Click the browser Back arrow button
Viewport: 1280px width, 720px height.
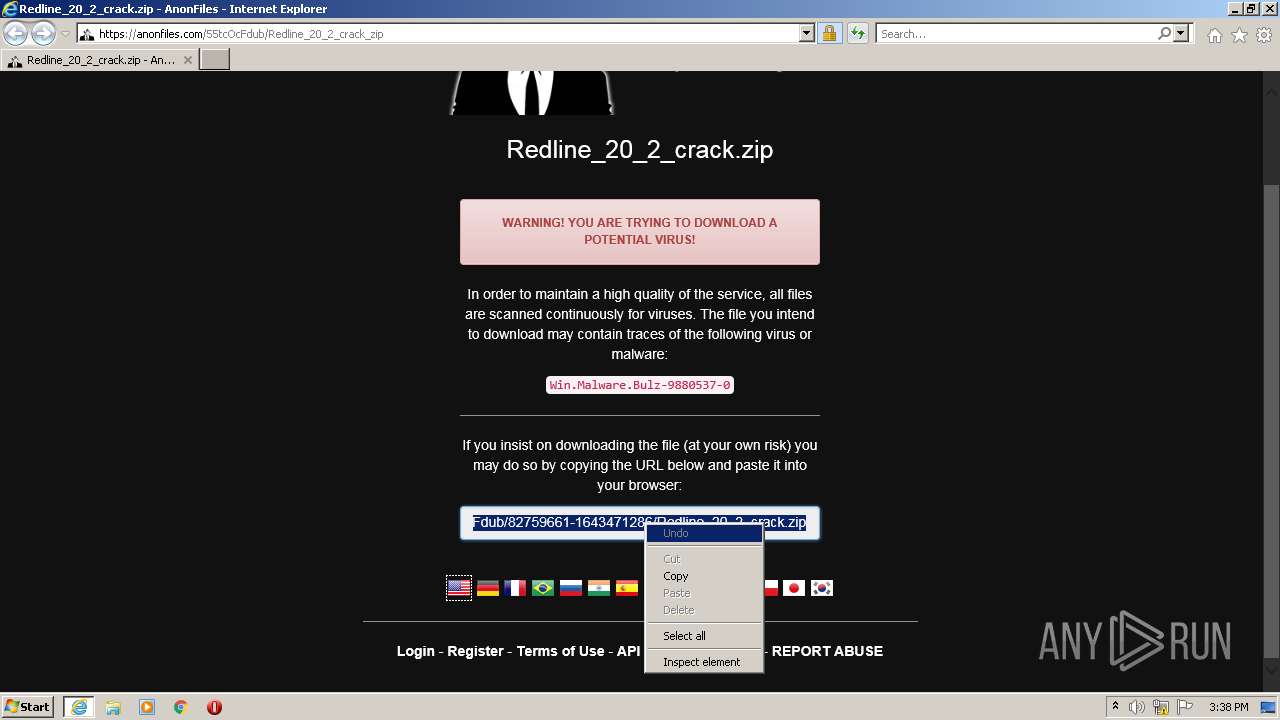(x=16, y=34)
